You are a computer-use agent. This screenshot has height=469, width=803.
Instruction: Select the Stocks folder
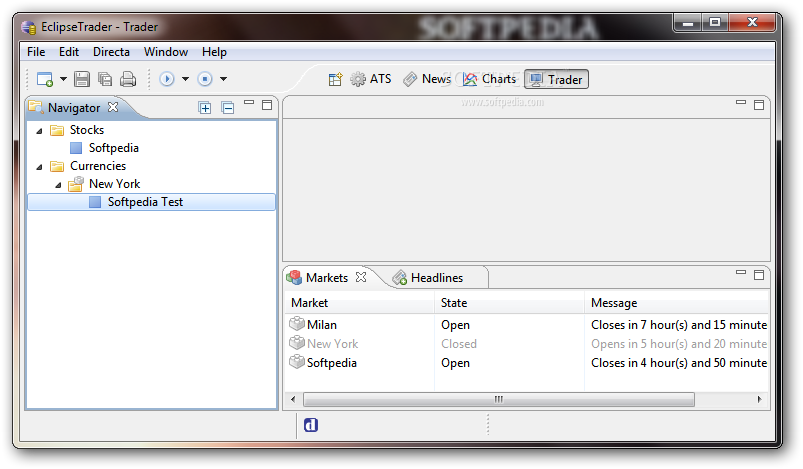tap(87, 130)
